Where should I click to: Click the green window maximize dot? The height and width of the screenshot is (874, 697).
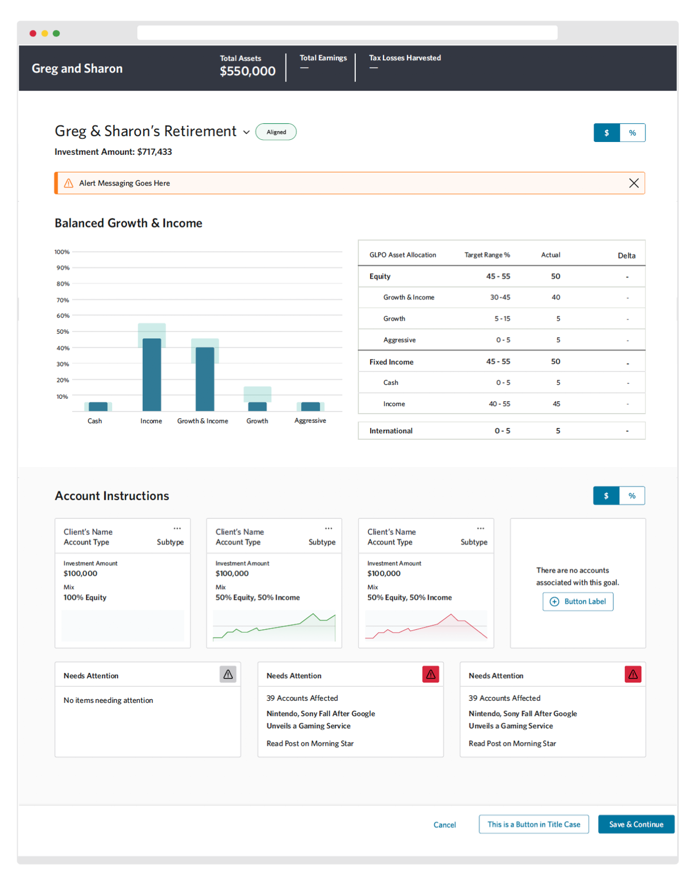(56, 33)
